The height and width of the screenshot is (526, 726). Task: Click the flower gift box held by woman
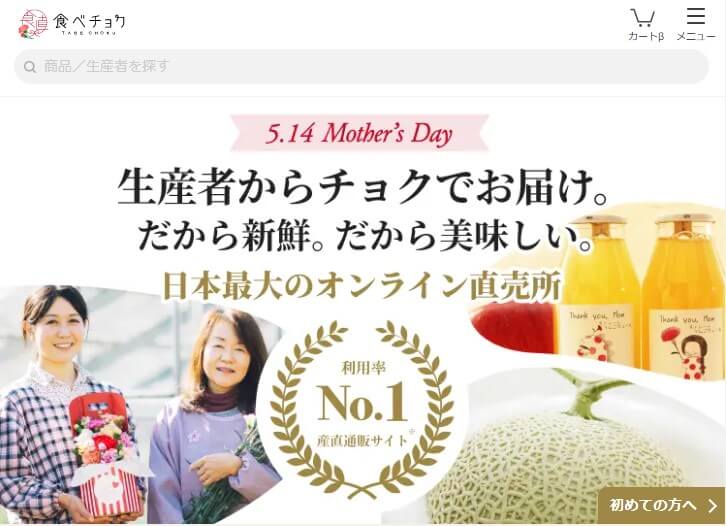(107, 456)
